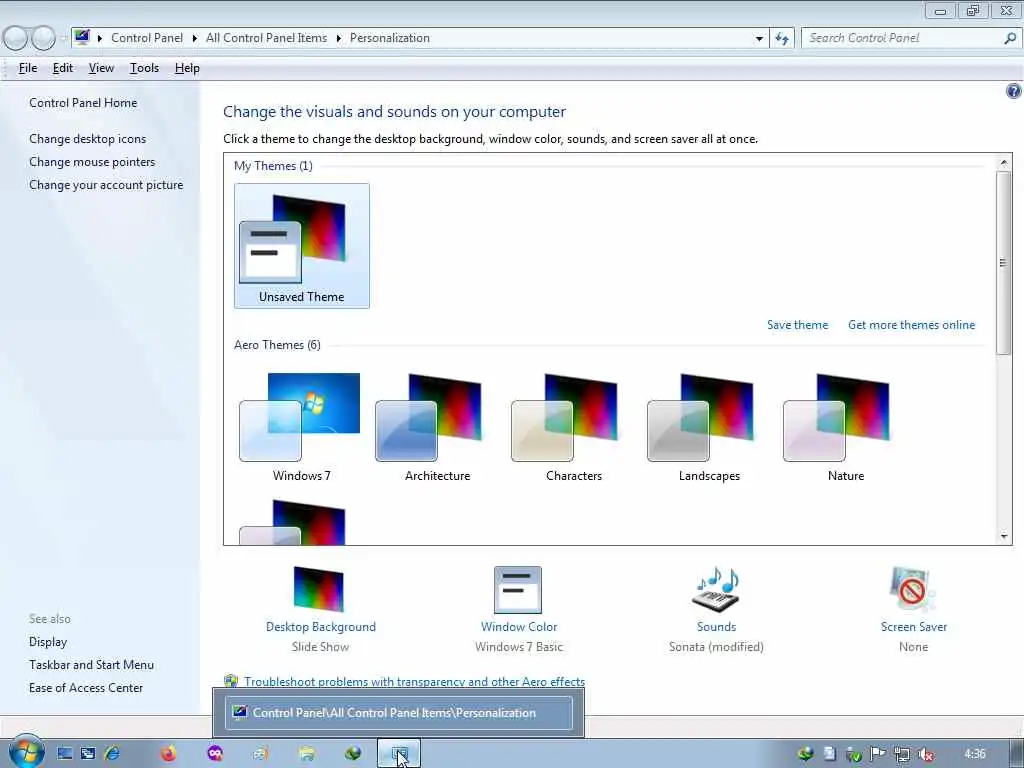The width and height of the screenshot is (1024, 768).
Task: Open Change your account picture
Action: click(x=106, y=185)
